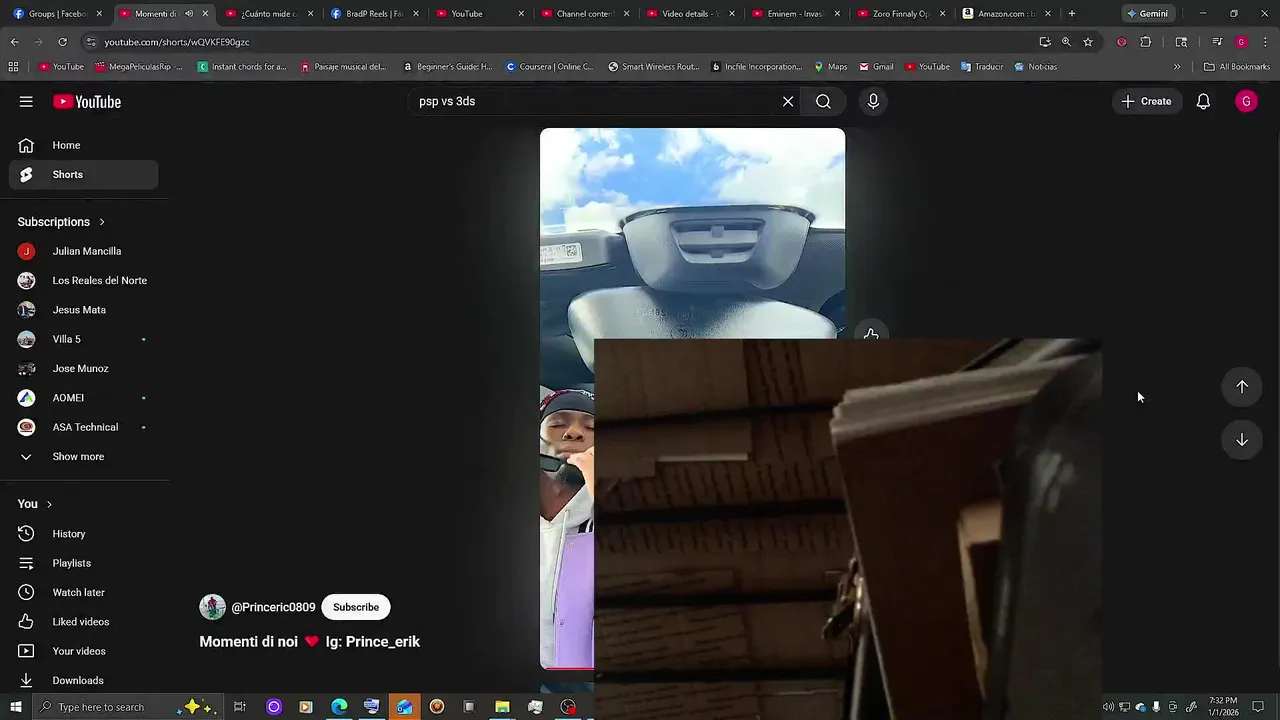Expand the You section
The height and width of the screenshot is (720, 1280).
[35, 504]
